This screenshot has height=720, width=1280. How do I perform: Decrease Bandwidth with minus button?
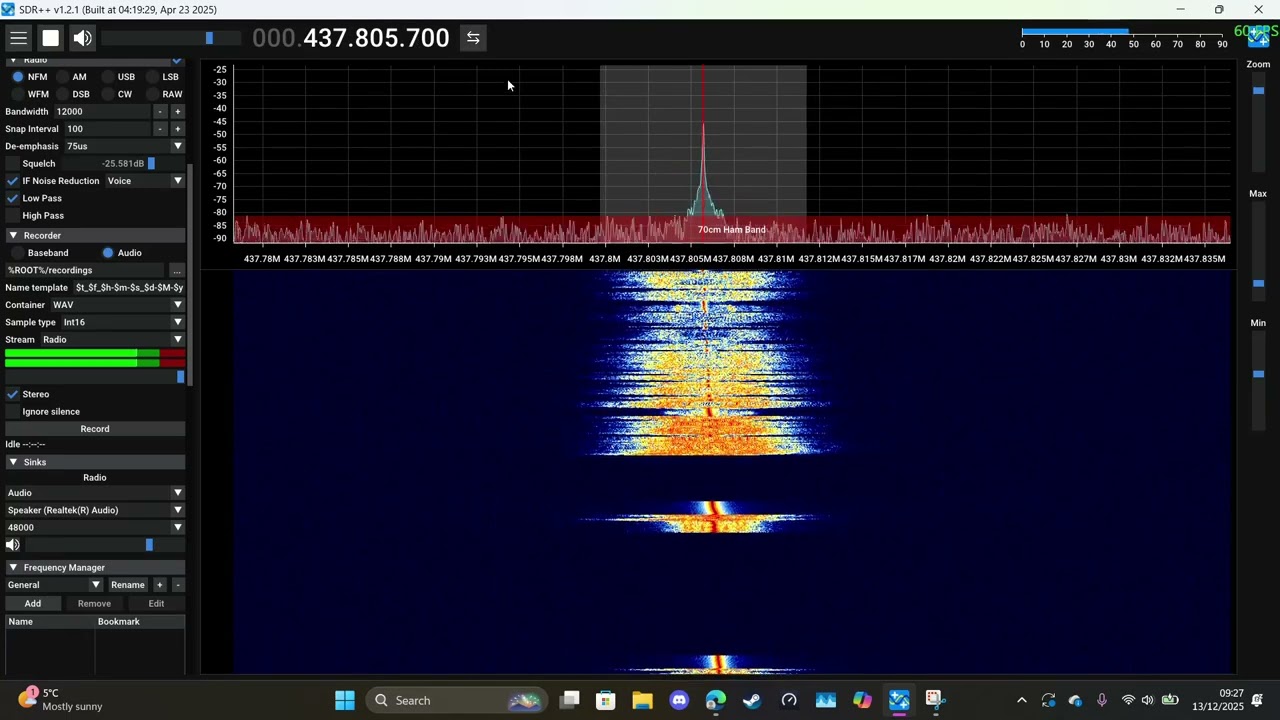[160, 112]
